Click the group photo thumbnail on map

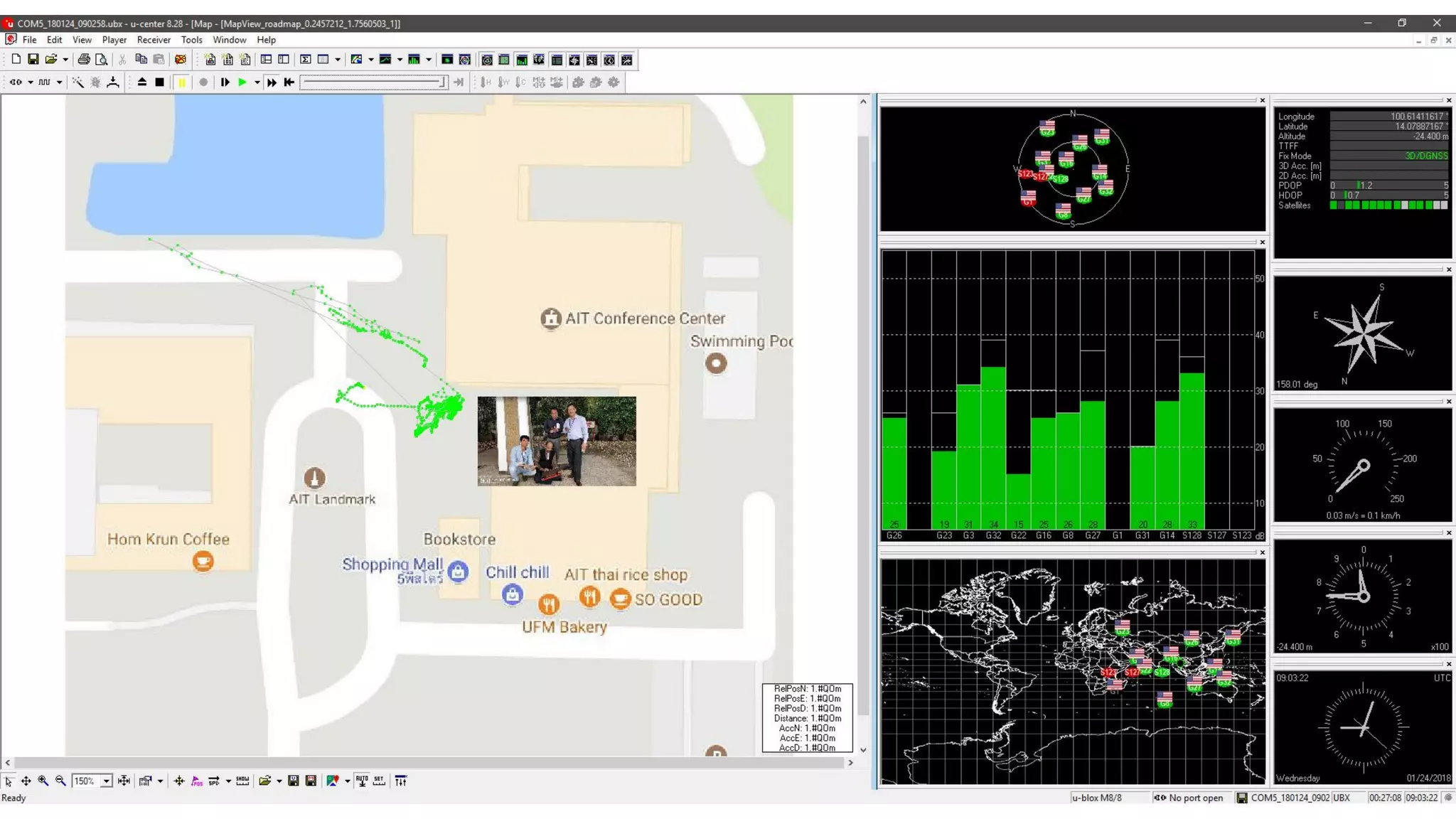pyautogui.click(x=557, y=441)
